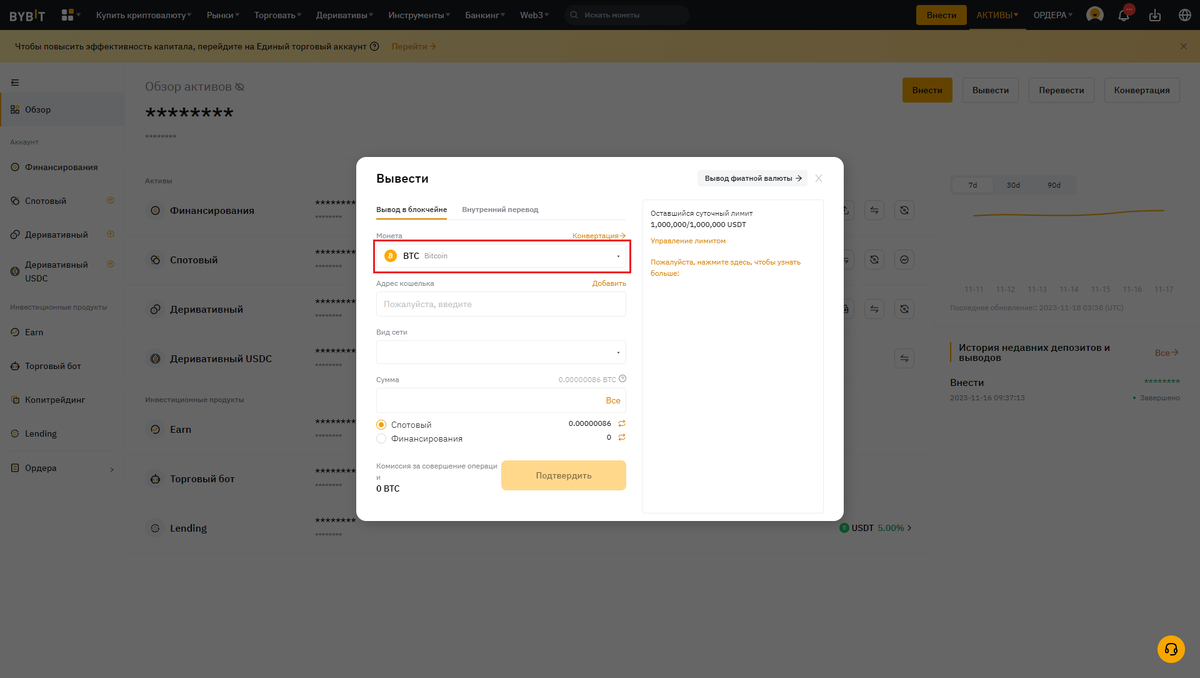Expand the Торговать menu

click(x=279, y=15)
